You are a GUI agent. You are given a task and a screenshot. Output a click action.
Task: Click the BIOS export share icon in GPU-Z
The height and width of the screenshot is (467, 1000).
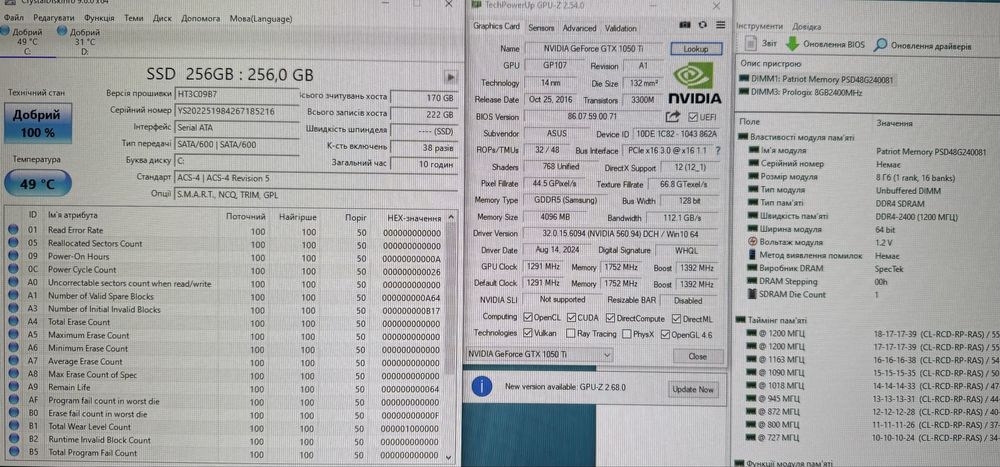tap(673, 117)
